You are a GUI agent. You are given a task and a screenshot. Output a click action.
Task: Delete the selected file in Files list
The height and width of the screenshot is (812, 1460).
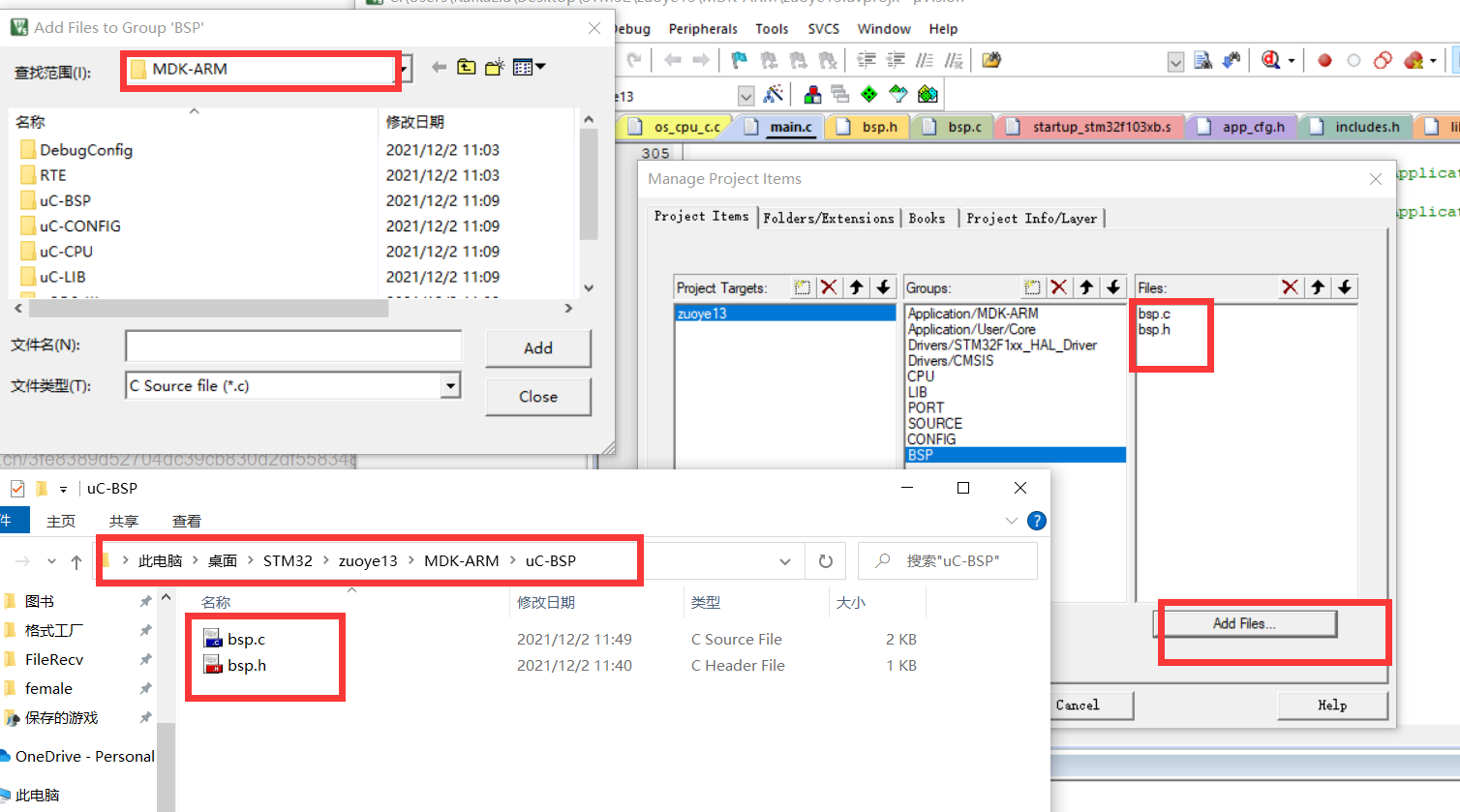(x=1290, y=287)
